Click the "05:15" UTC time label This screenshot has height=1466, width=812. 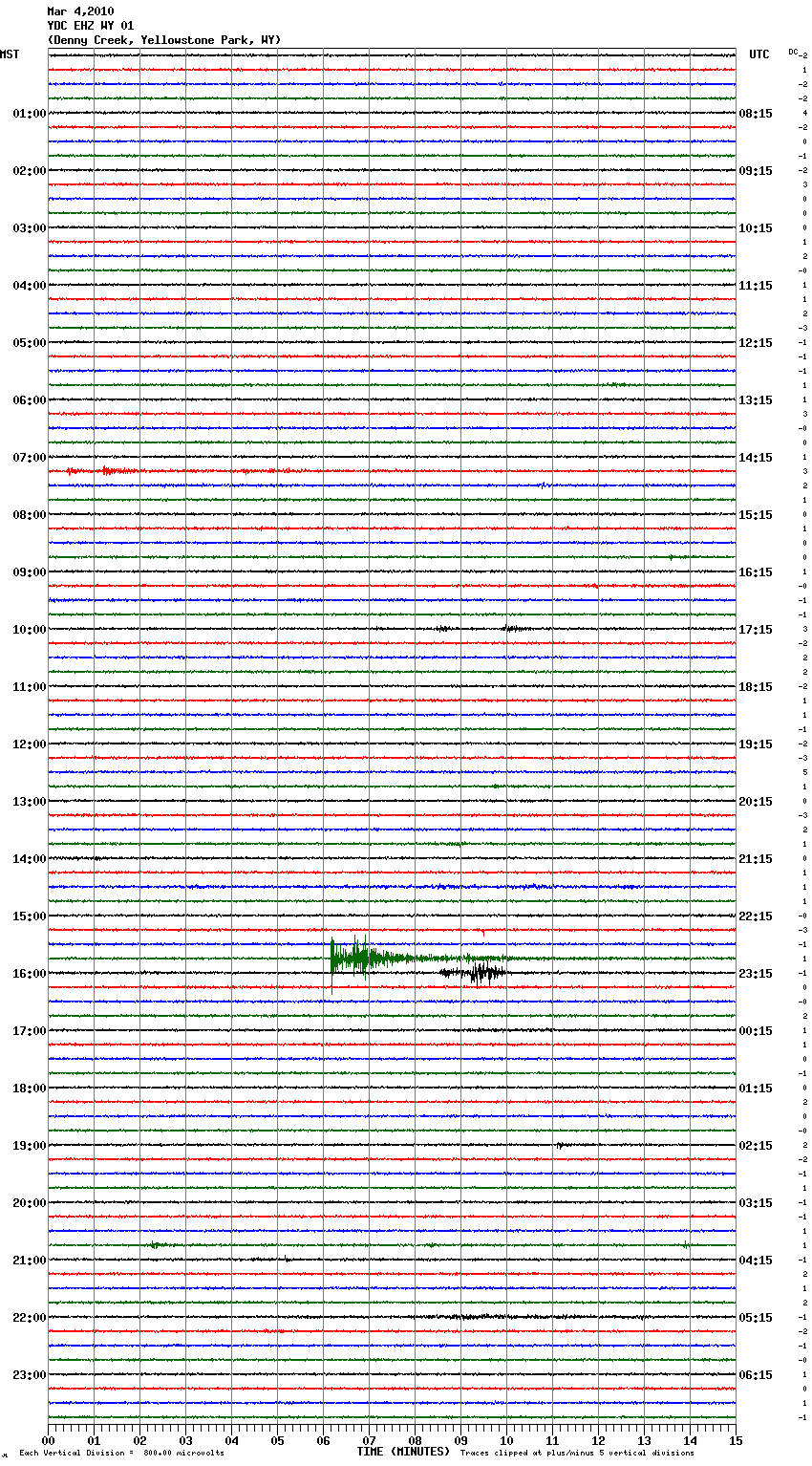(x=756, y=1318)
